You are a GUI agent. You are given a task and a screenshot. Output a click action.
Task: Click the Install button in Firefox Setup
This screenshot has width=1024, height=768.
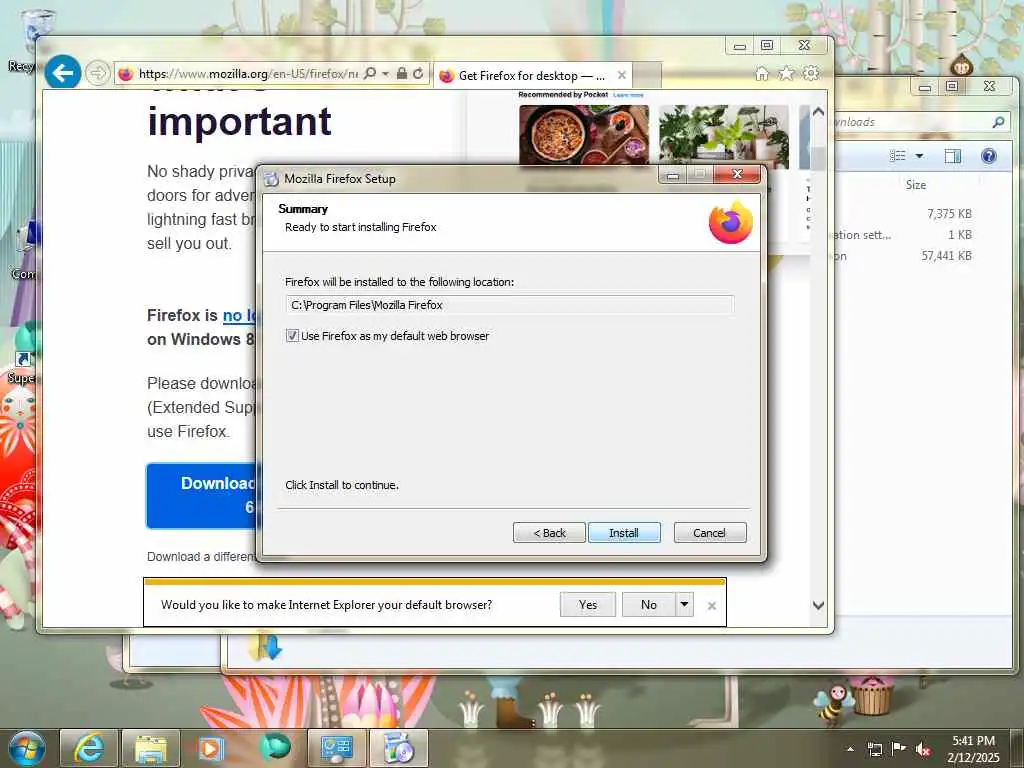pyautogui.click(x=624, y=533)
